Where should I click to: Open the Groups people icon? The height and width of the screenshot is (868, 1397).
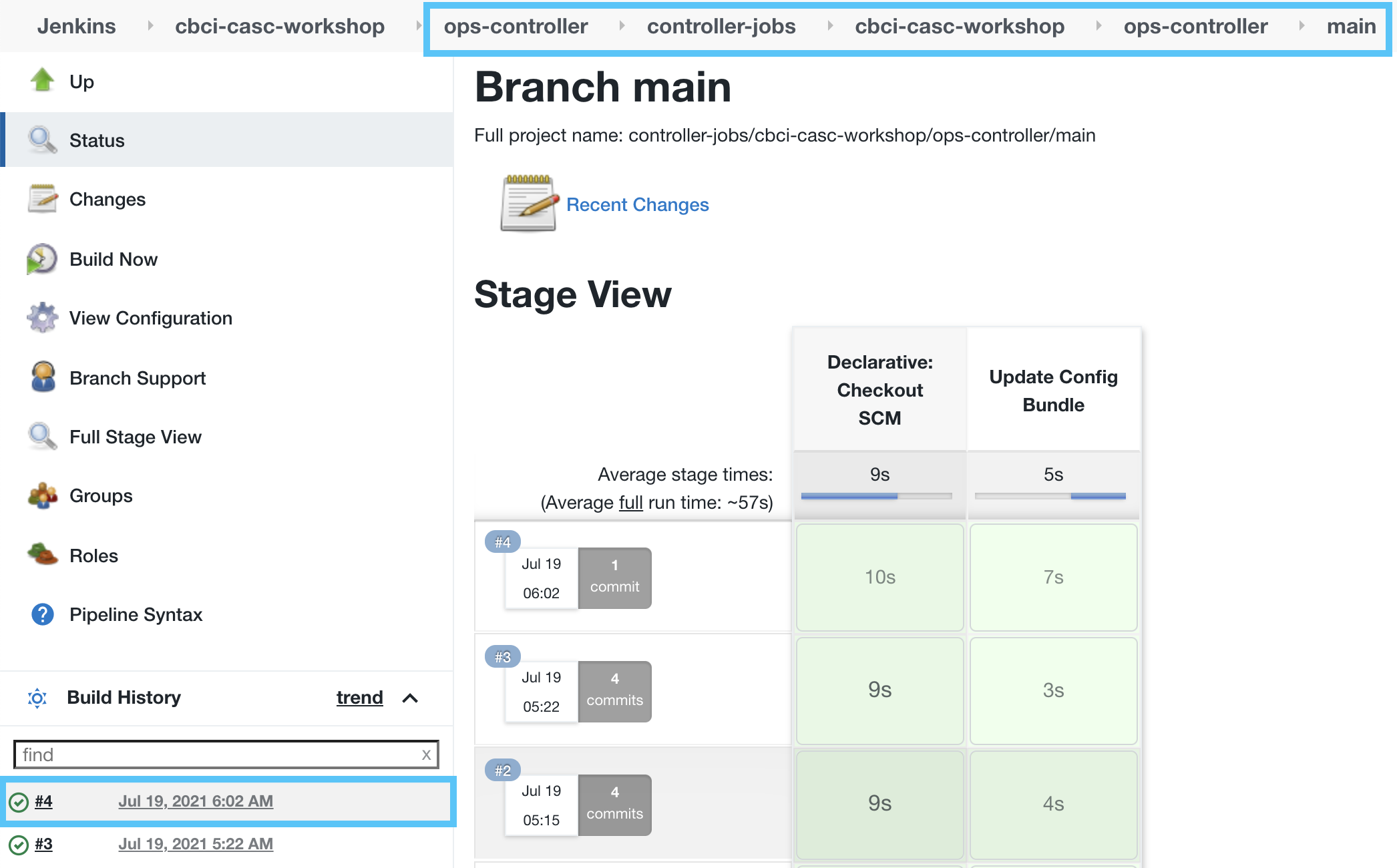click(x=42, y=496)
